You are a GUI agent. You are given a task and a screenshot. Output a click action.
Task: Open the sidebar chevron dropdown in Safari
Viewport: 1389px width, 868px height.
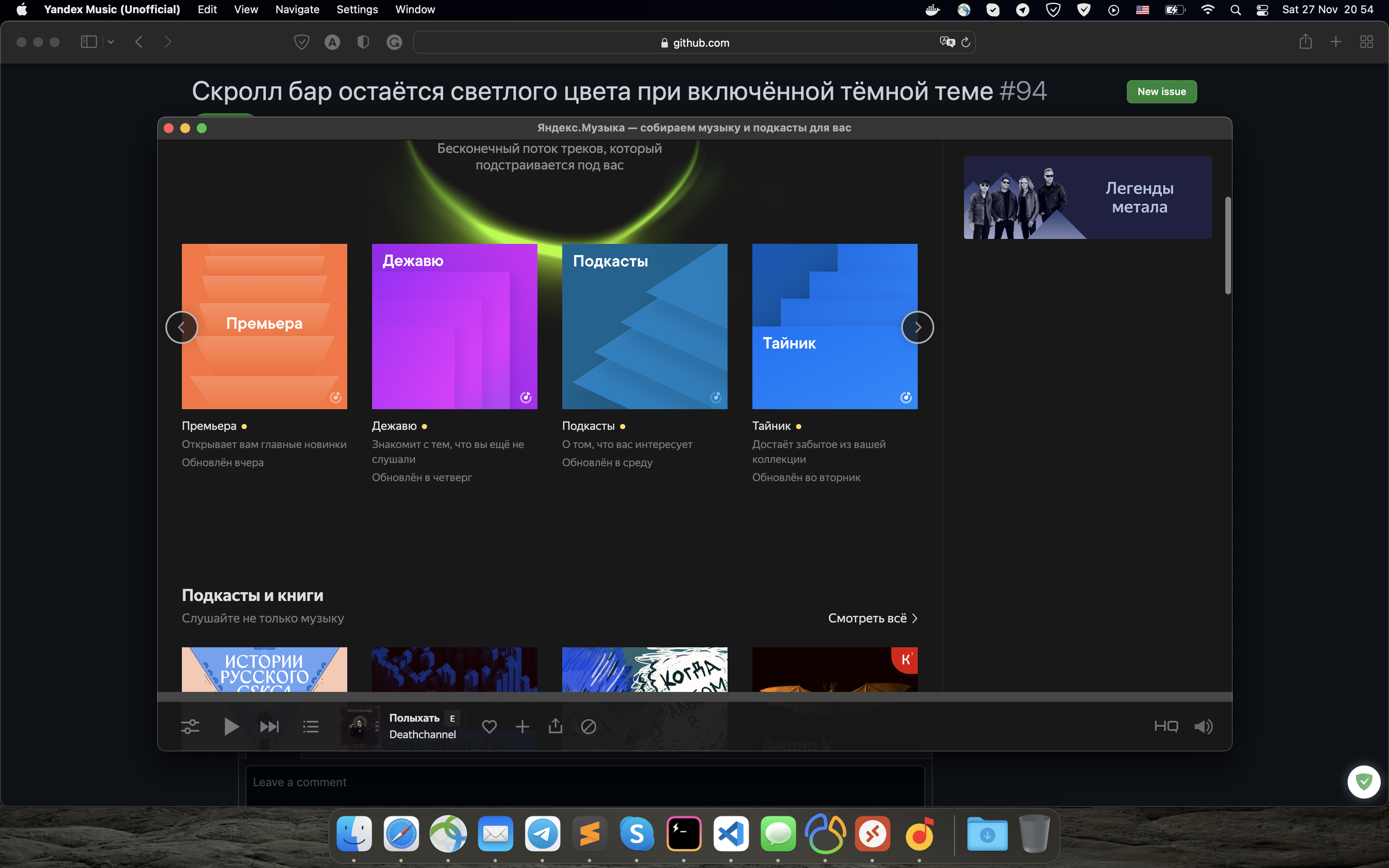click(111, 41)
